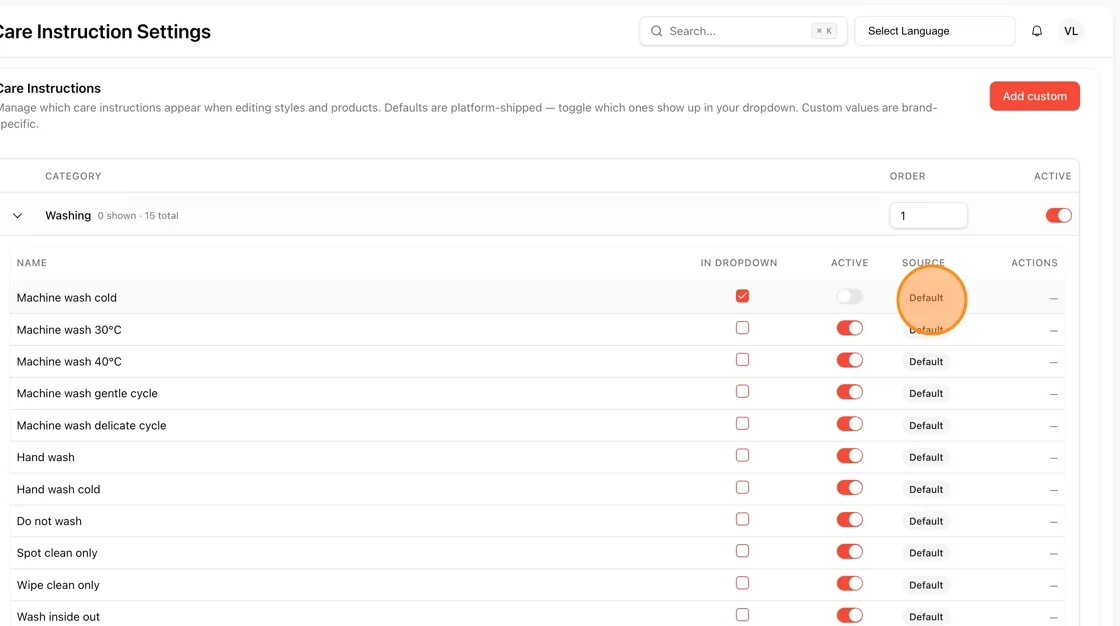Click the Do not wash row name
Image resolution: width=1120 pixels, height=626 pixels.
(x=49, y=521)
